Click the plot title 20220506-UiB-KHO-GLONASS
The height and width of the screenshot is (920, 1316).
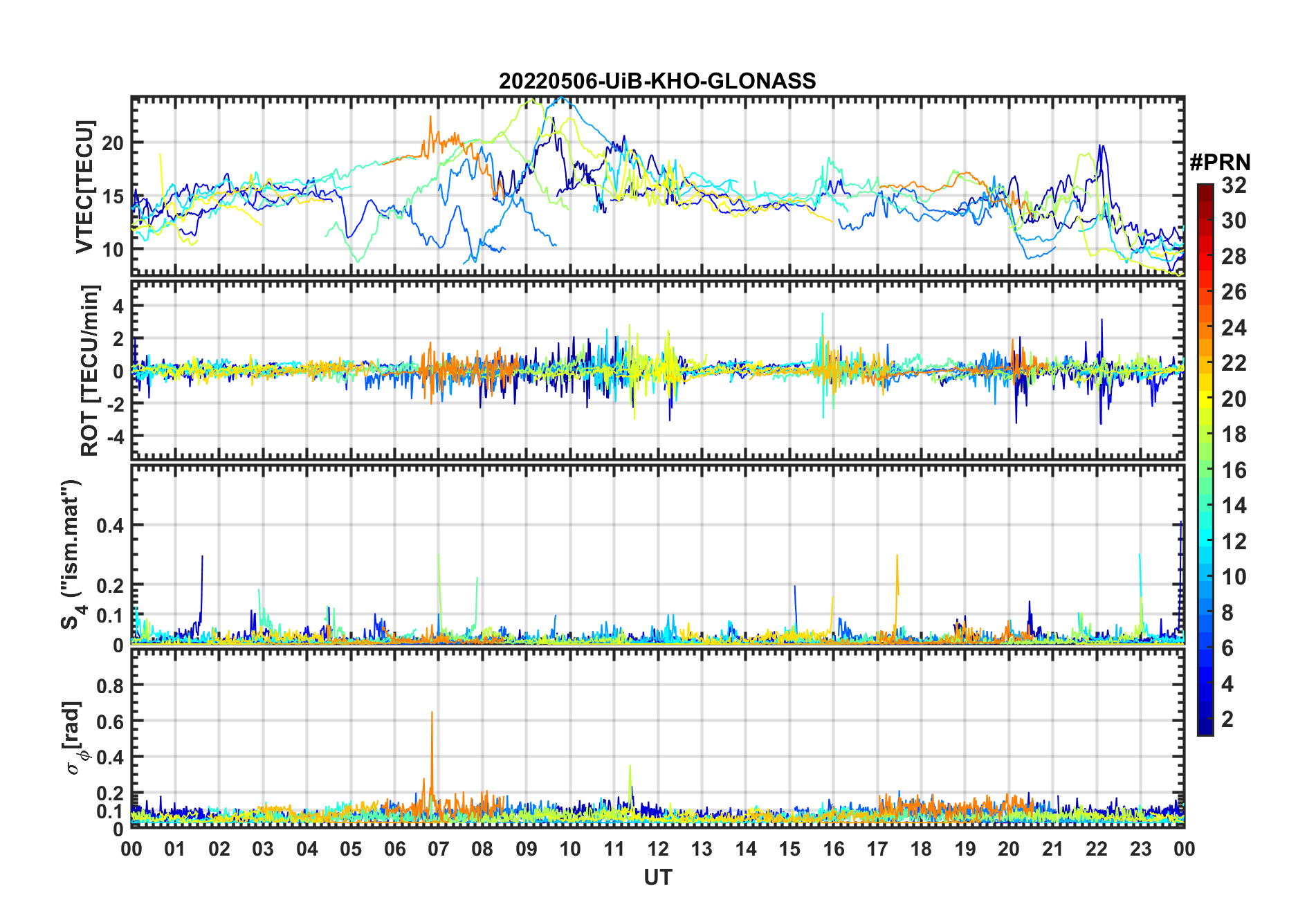[x=657, y=81]
